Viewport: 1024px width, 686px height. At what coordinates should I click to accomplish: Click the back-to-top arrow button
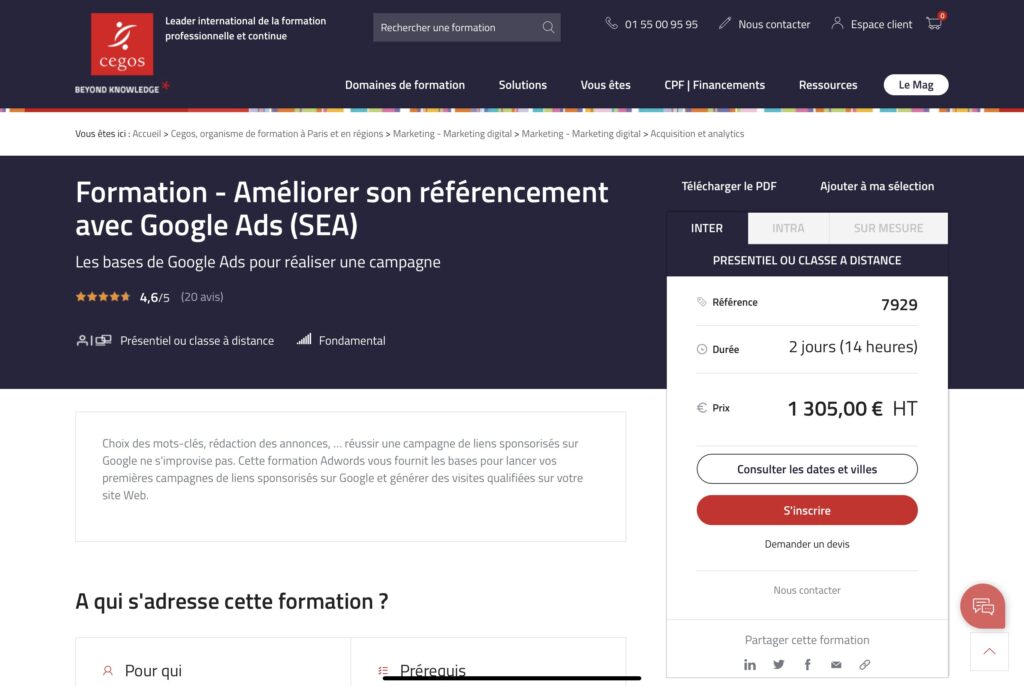pyautogui.click(x=989, y=651)
